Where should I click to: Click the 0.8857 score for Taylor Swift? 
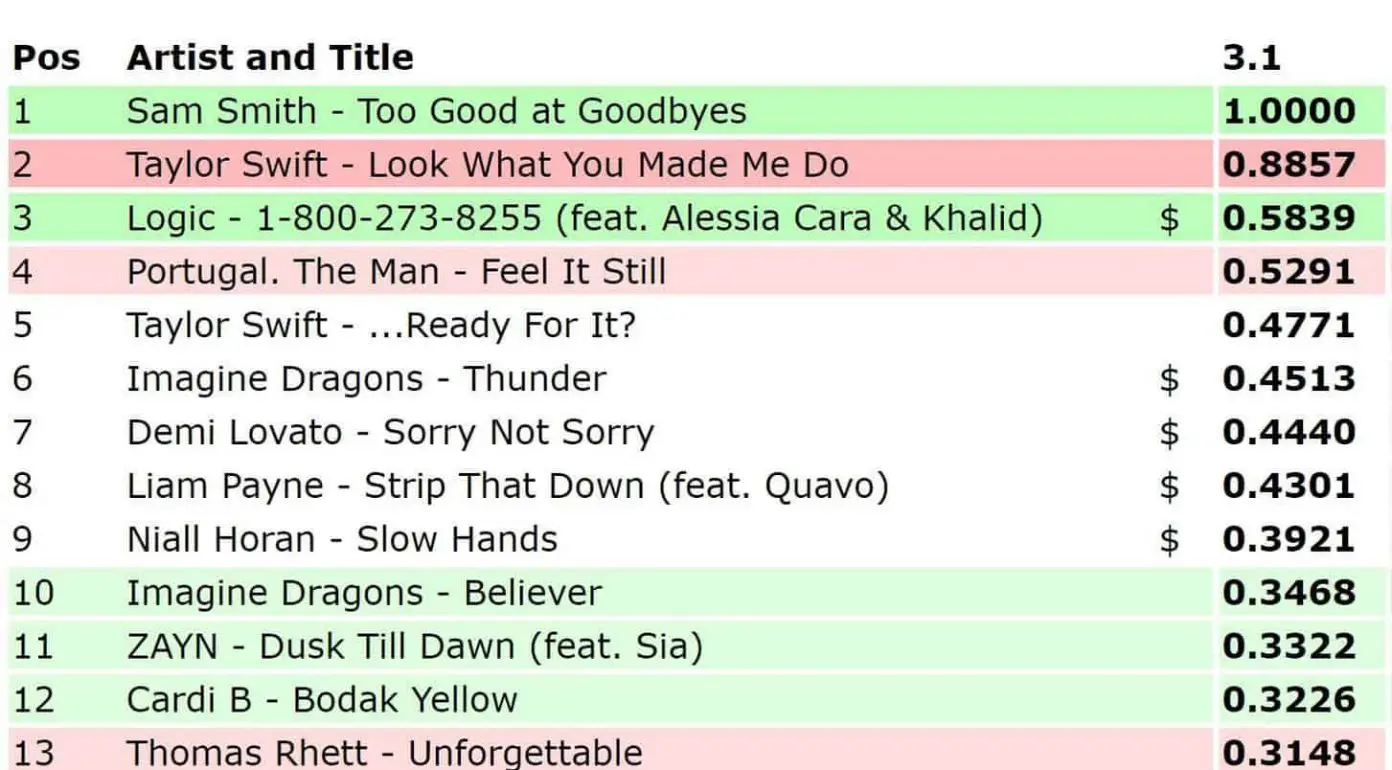1289,165
